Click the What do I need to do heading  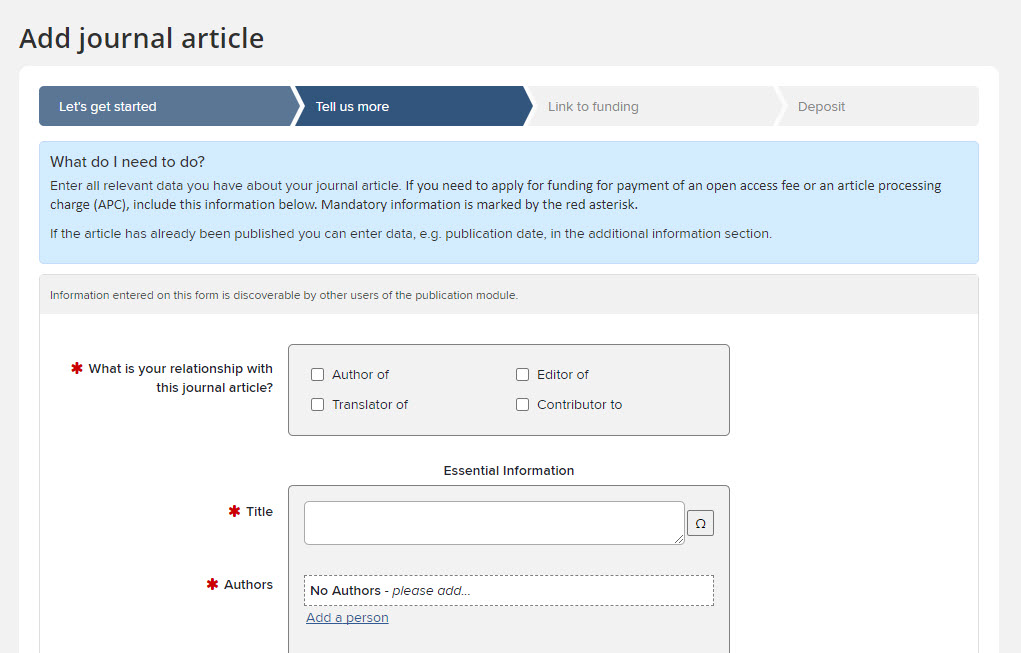(x=127, y=162)
